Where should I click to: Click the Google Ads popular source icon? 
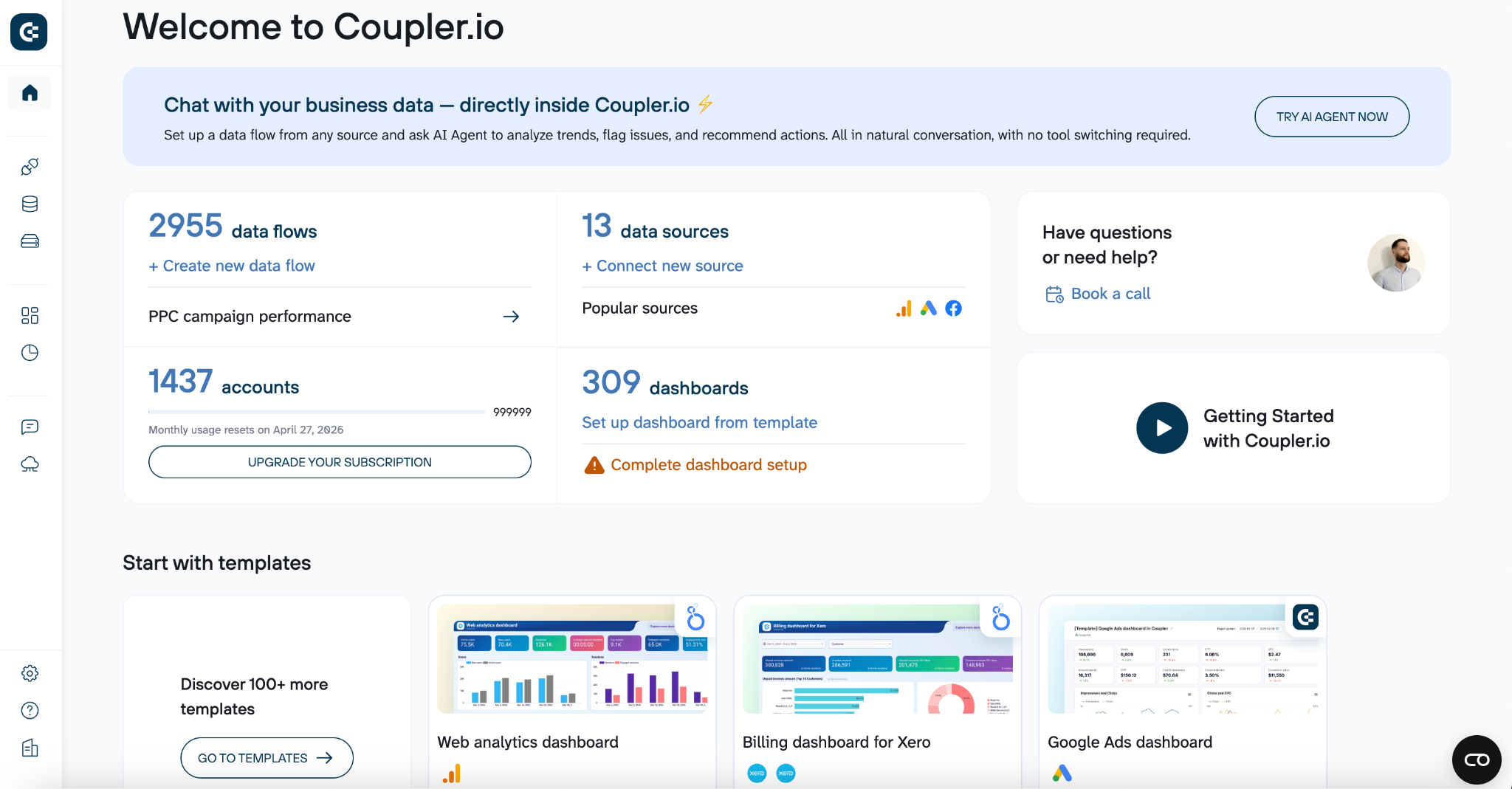pos(929,309)
